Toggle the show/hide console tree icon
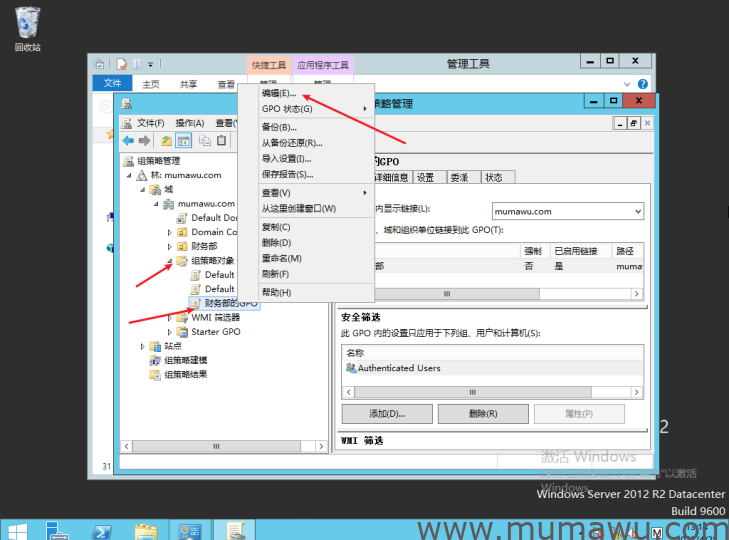Image resolution: width=729 pixels, height=540 pixels. [x=183, y=141]
